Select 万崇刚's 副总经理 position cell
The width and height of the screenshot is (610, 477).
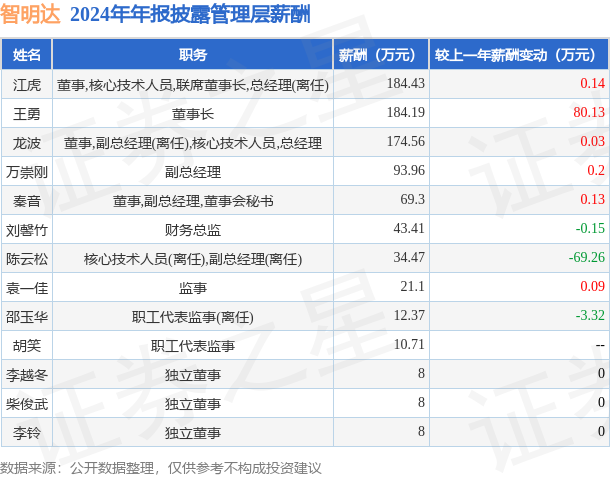pyautogui.click(x=193, y=172)
